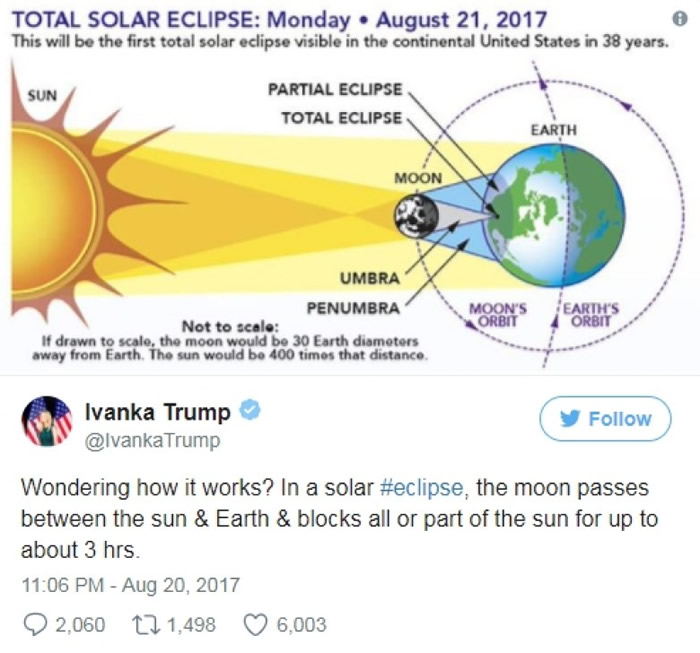Screen dimensions: 700x653
Task: Click the 6,003 likes count
Action: coord(301,625)
